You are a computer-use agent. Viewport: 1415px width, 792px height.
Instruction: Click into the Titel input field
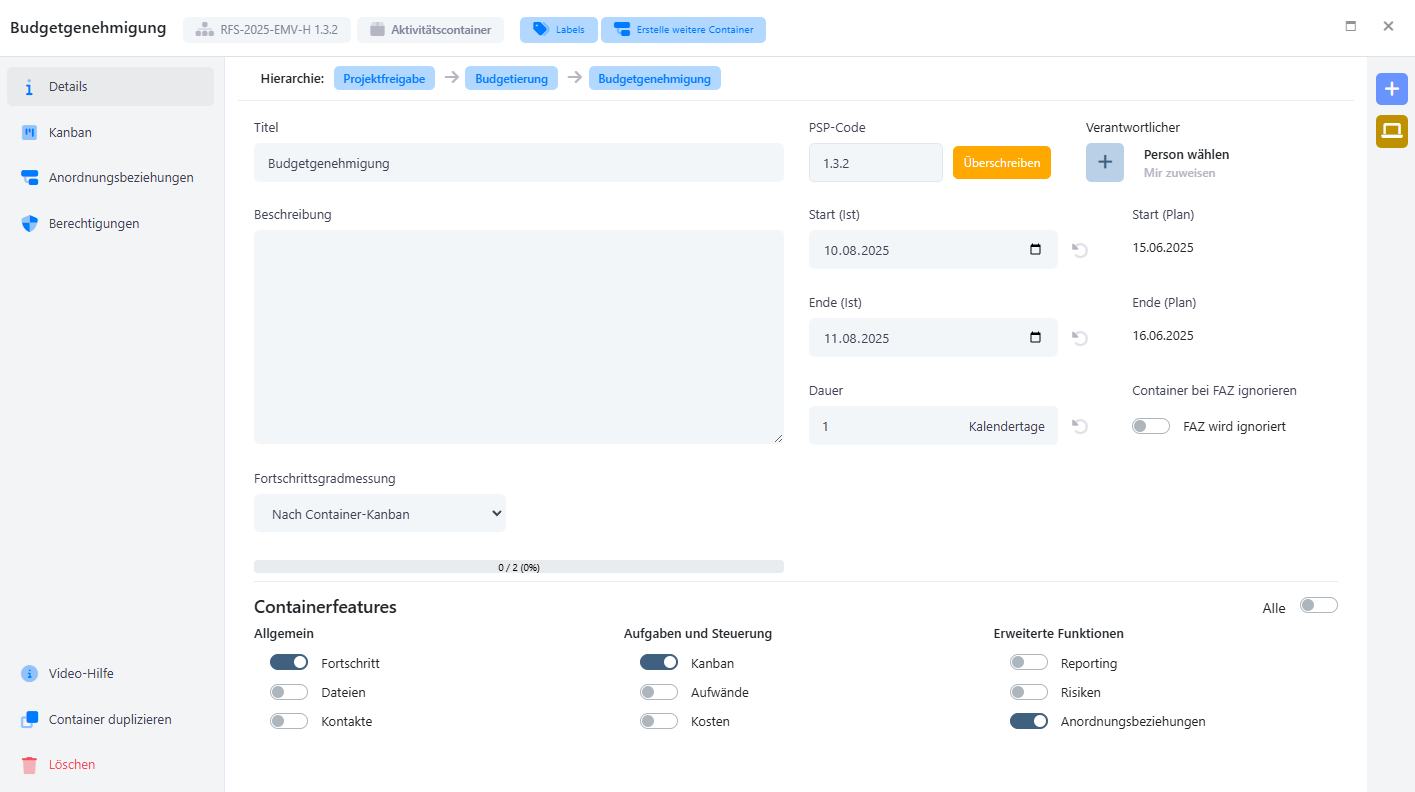[x=519, y=162]
